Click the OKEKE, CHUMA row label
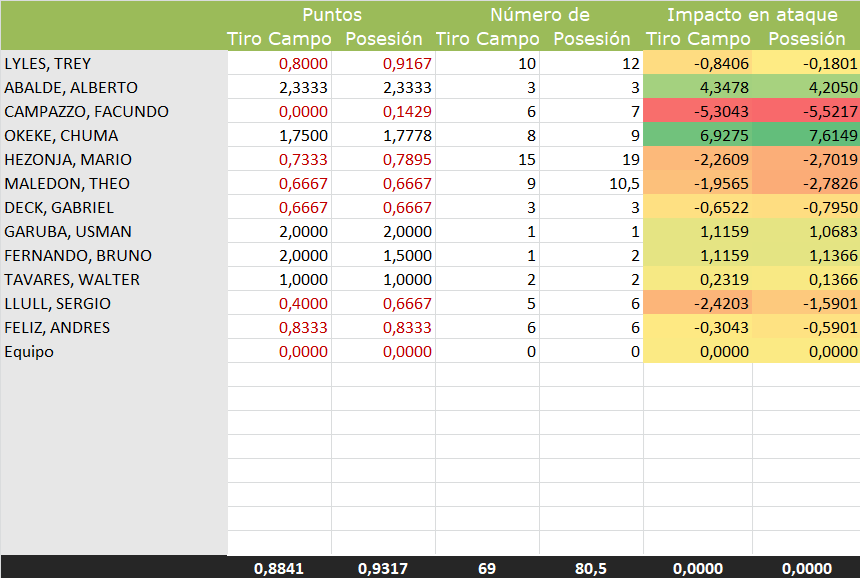860x578 pixels. coord(61,135)
